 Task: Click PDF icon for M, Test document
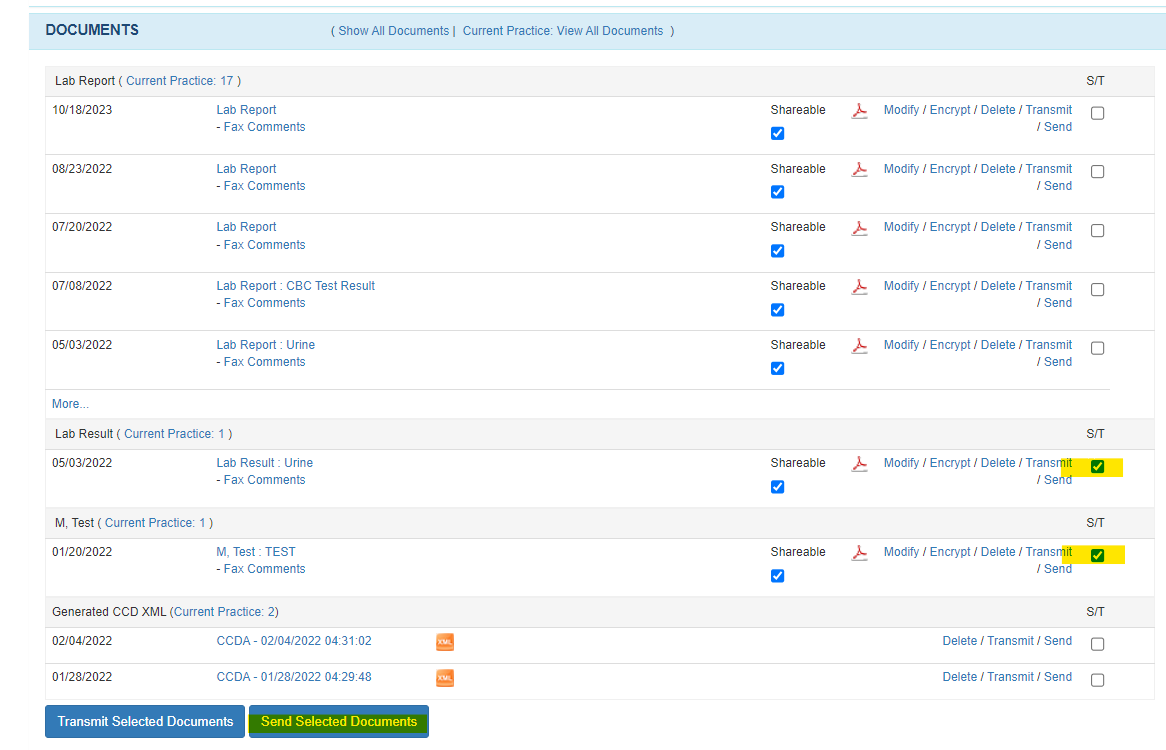pyautogui.click(x=859, y=553)
